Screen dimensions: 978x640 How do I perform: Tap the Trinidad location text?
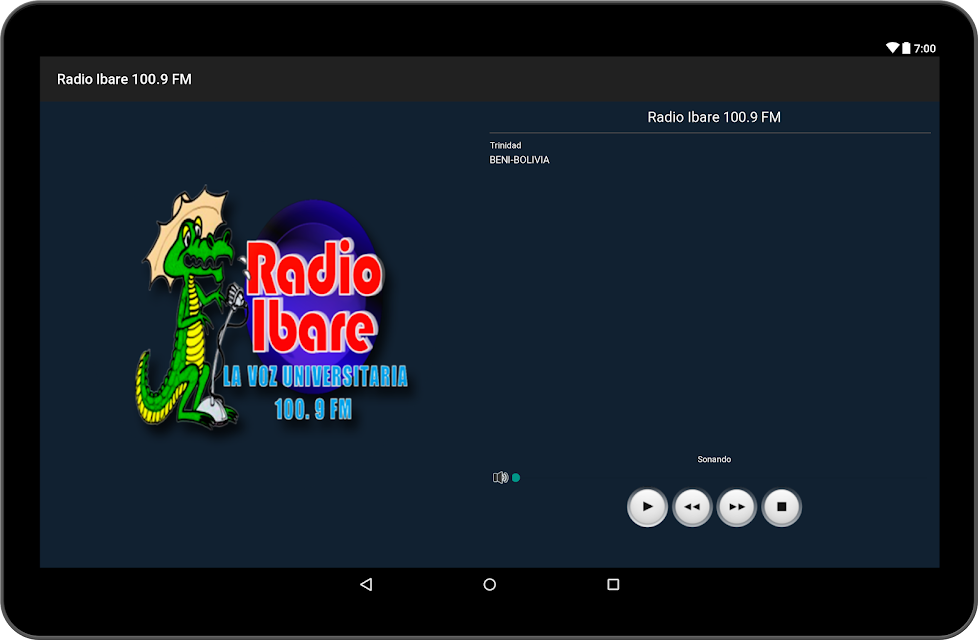click(x=505, y=145)
